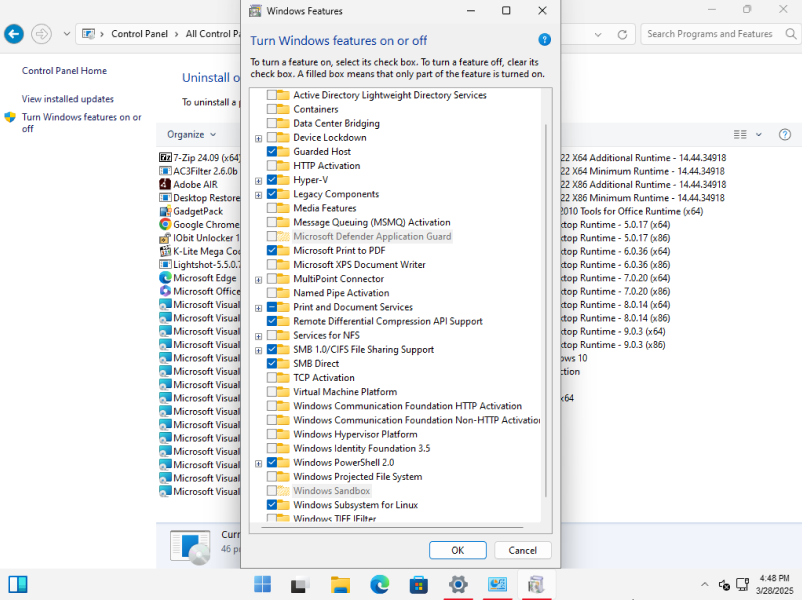Select the Google Chrome program icon
Screen dimensions: 802x600
[x=165, y=224]
